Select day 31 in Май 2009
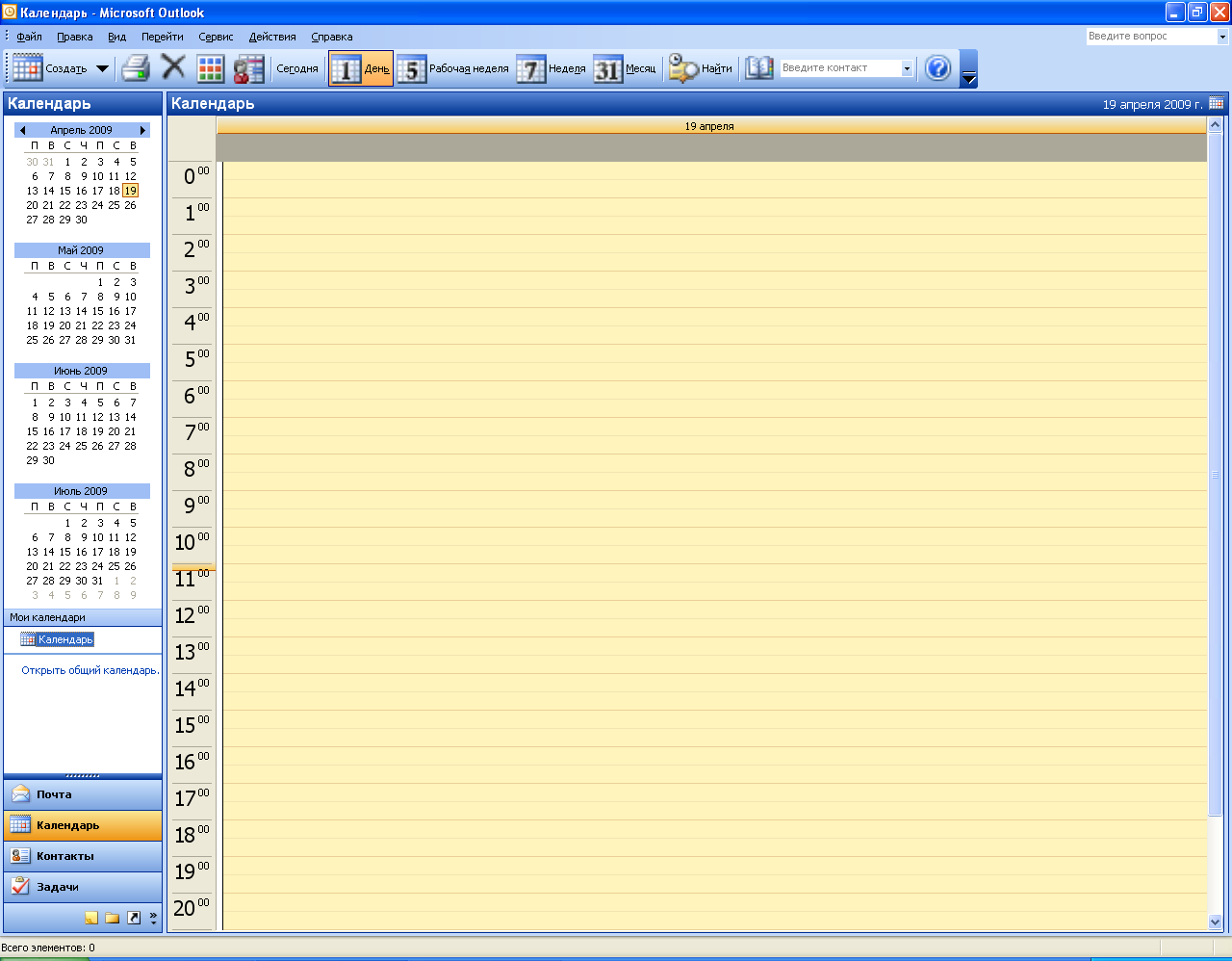This screenshot has width=1232, height=961. click(x=130, y=340)
